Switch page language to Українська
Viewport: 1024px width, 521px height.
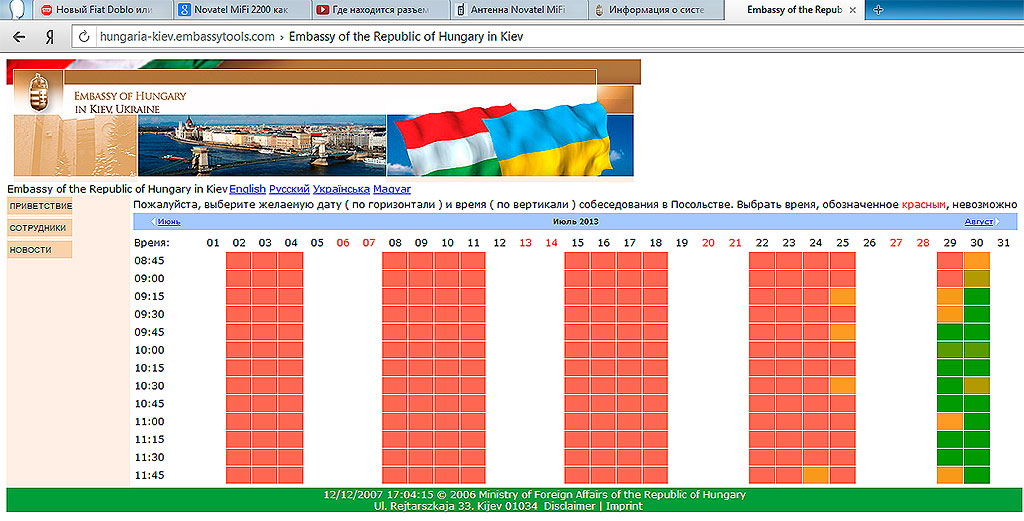click(341, 189)
